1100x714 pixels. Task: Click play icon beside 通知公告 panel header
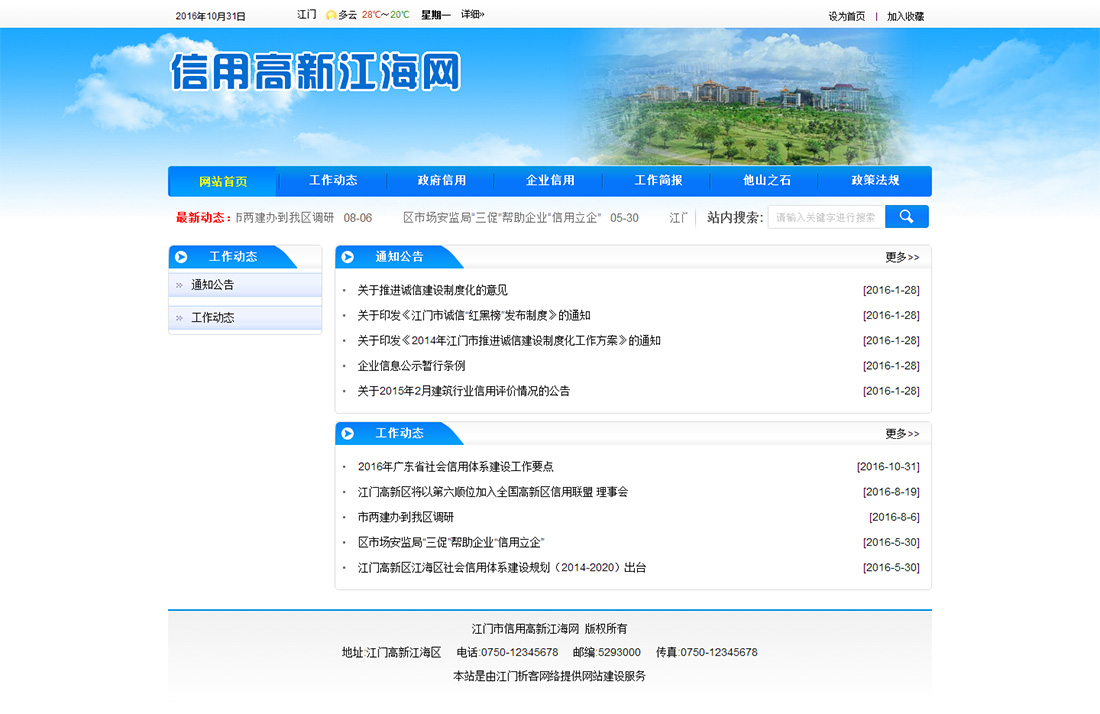pos(348,257)
